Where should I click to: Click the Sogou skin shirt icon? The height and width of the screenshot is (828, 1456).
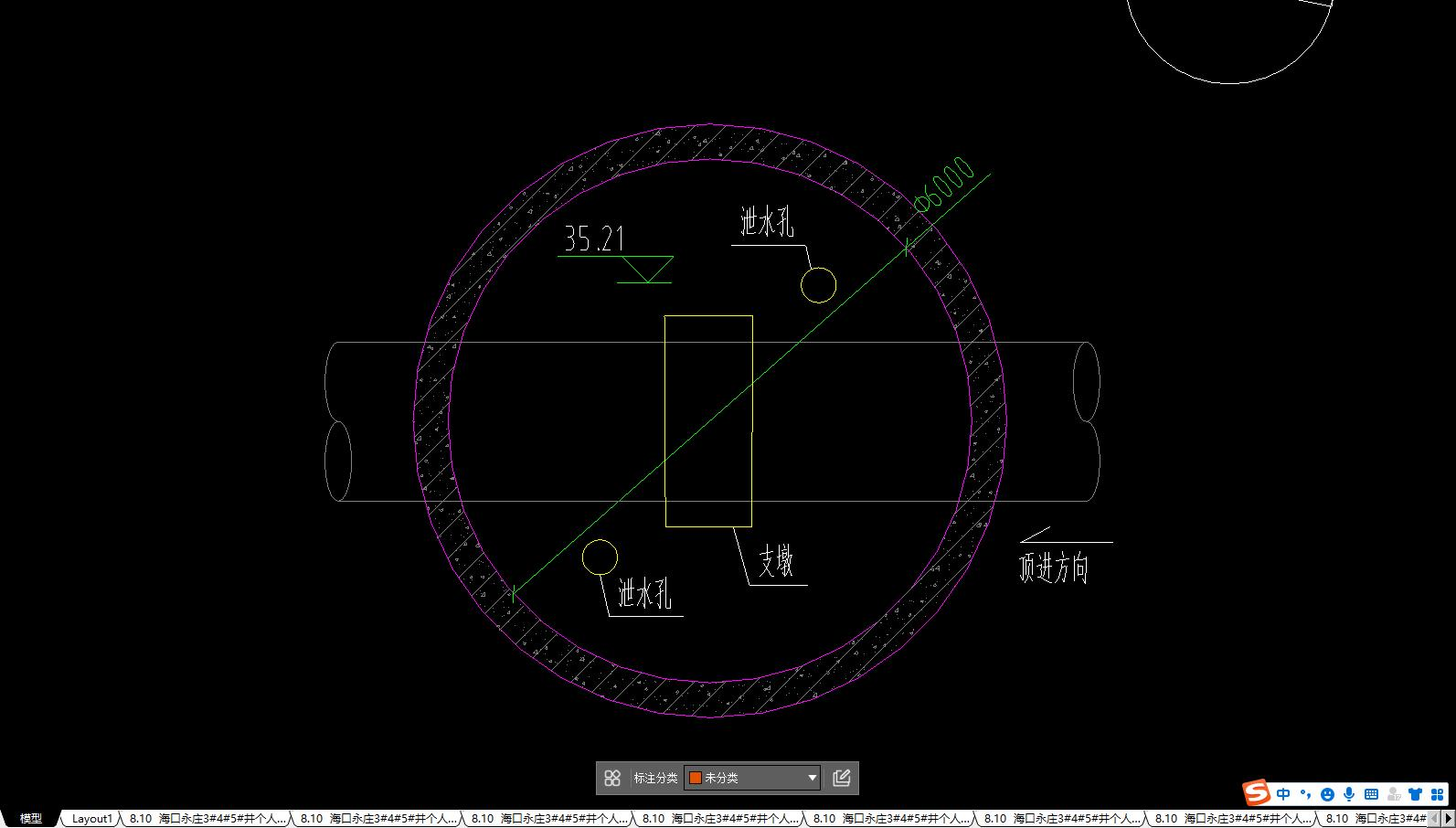click(x=1415, y=794)
